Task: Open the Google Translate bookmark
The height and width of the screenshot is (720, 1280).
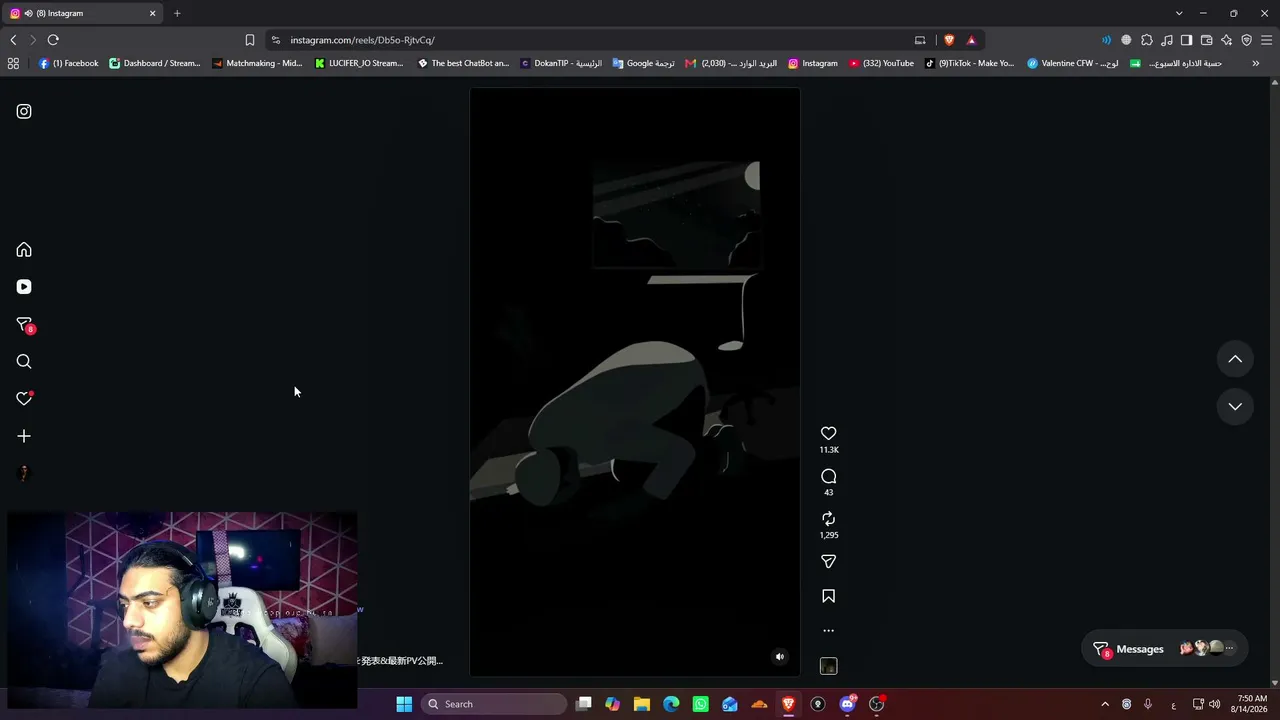Action: [643, 63]
